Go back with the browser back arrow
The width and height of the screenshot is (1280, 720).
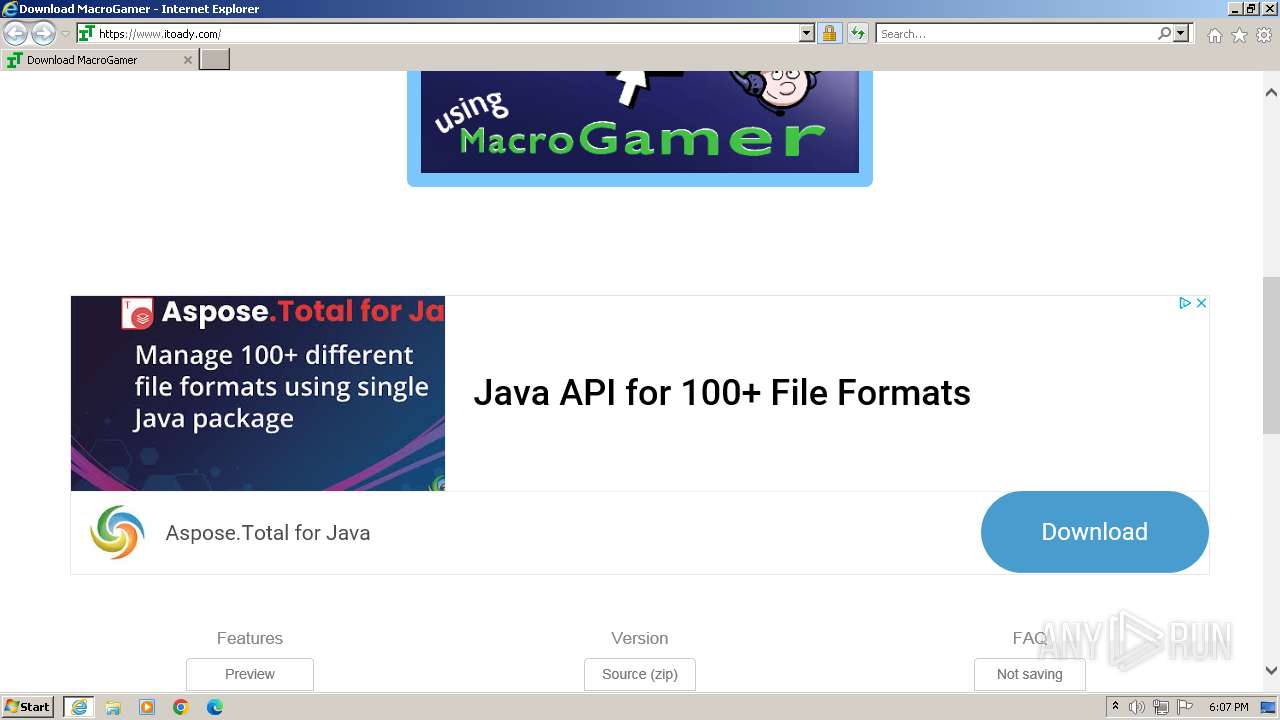tap(15, 34)
